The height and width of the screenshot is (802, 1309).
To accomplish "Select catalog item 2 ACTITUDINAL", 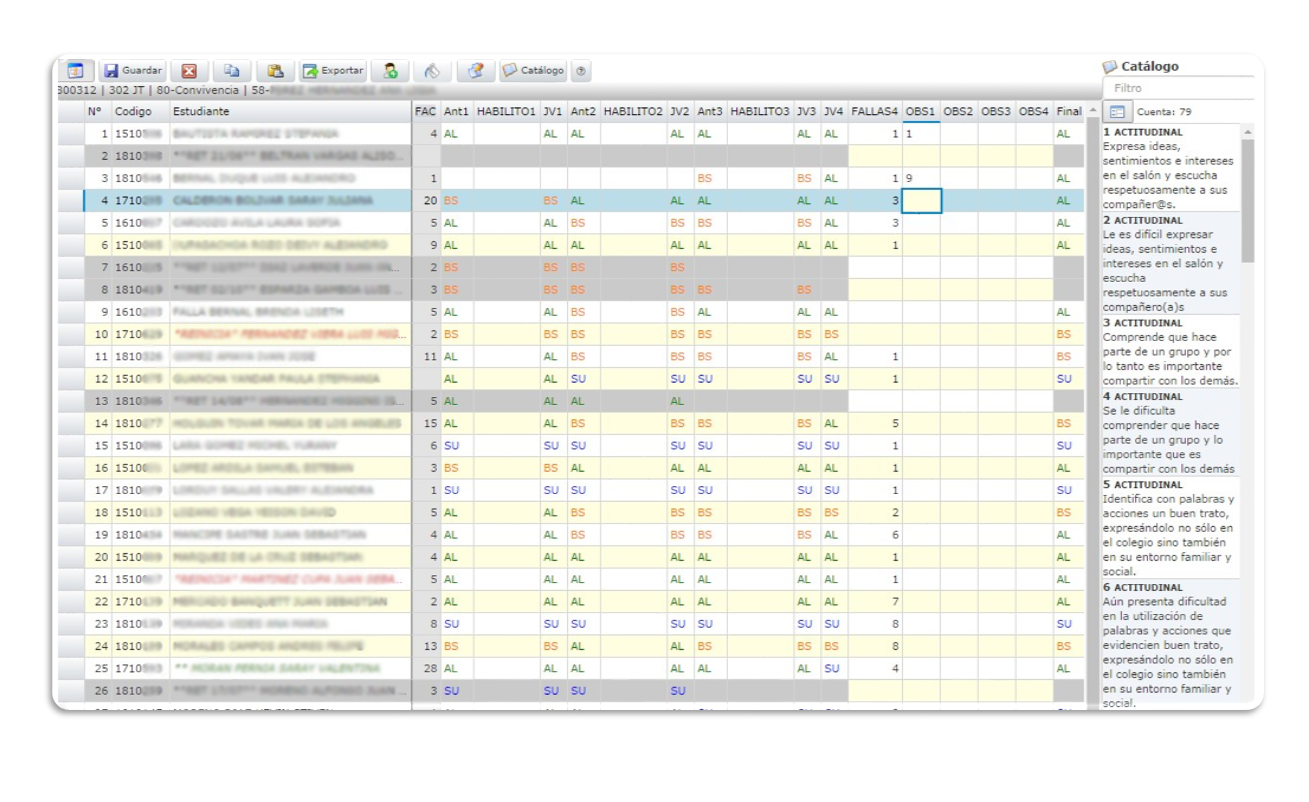I will pos(1171,264).
